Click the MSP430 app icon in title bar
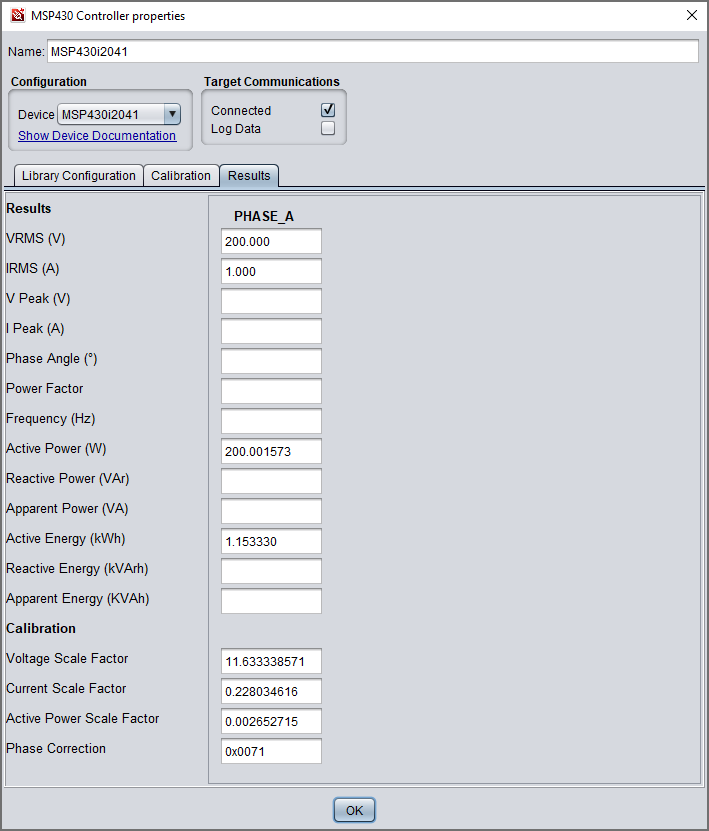This screenshot has height=831, width=709. point(17,15)
